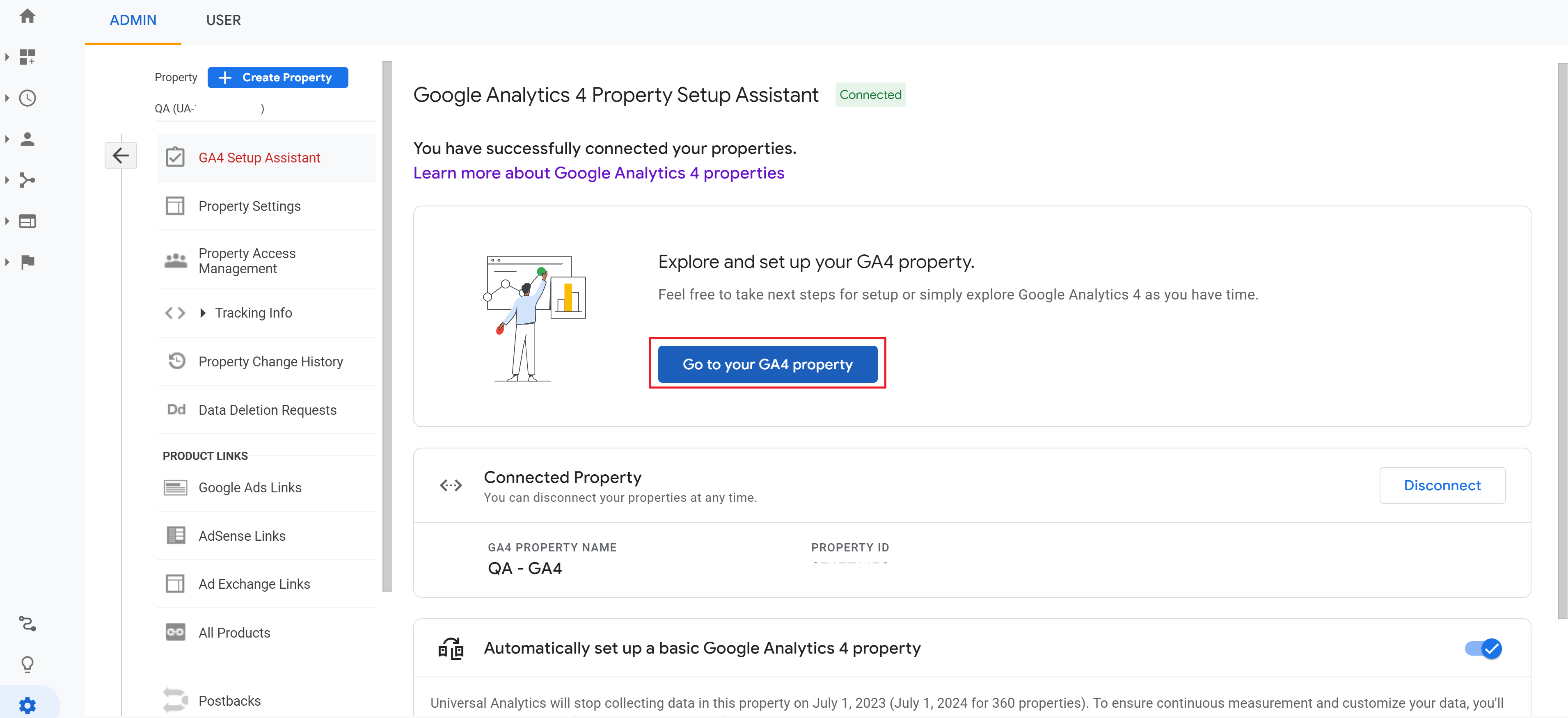The width and height of the screenshot is (1568, 718).
Task: Open the Customization dashboard icon
Action: [x=27, y=57]
